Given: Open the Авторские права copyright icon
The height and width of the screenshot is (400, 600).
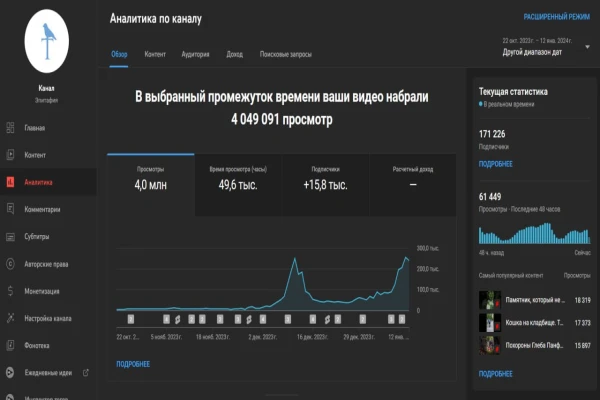Looking at the screenshot, I should click(x=10, y=264).
